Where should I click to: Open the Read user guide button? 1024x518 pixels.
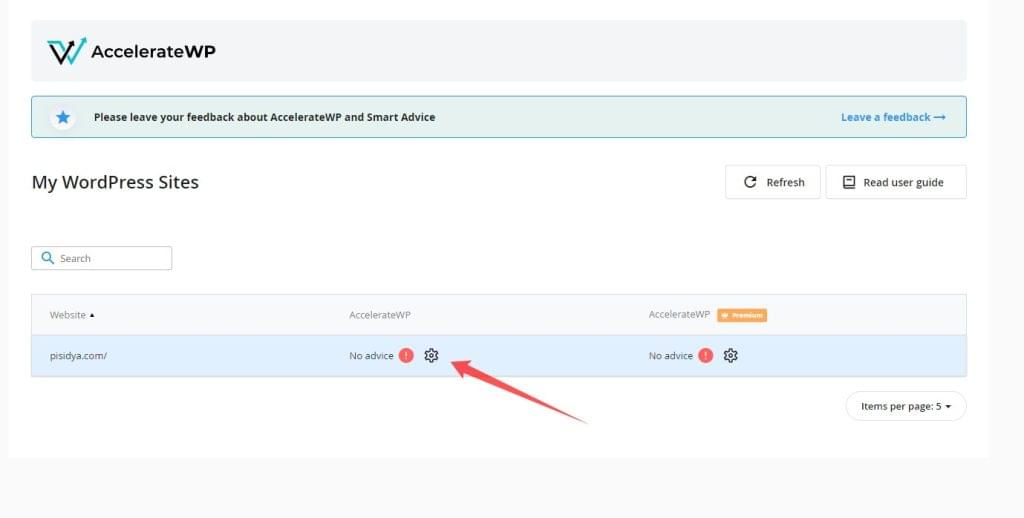896,182
